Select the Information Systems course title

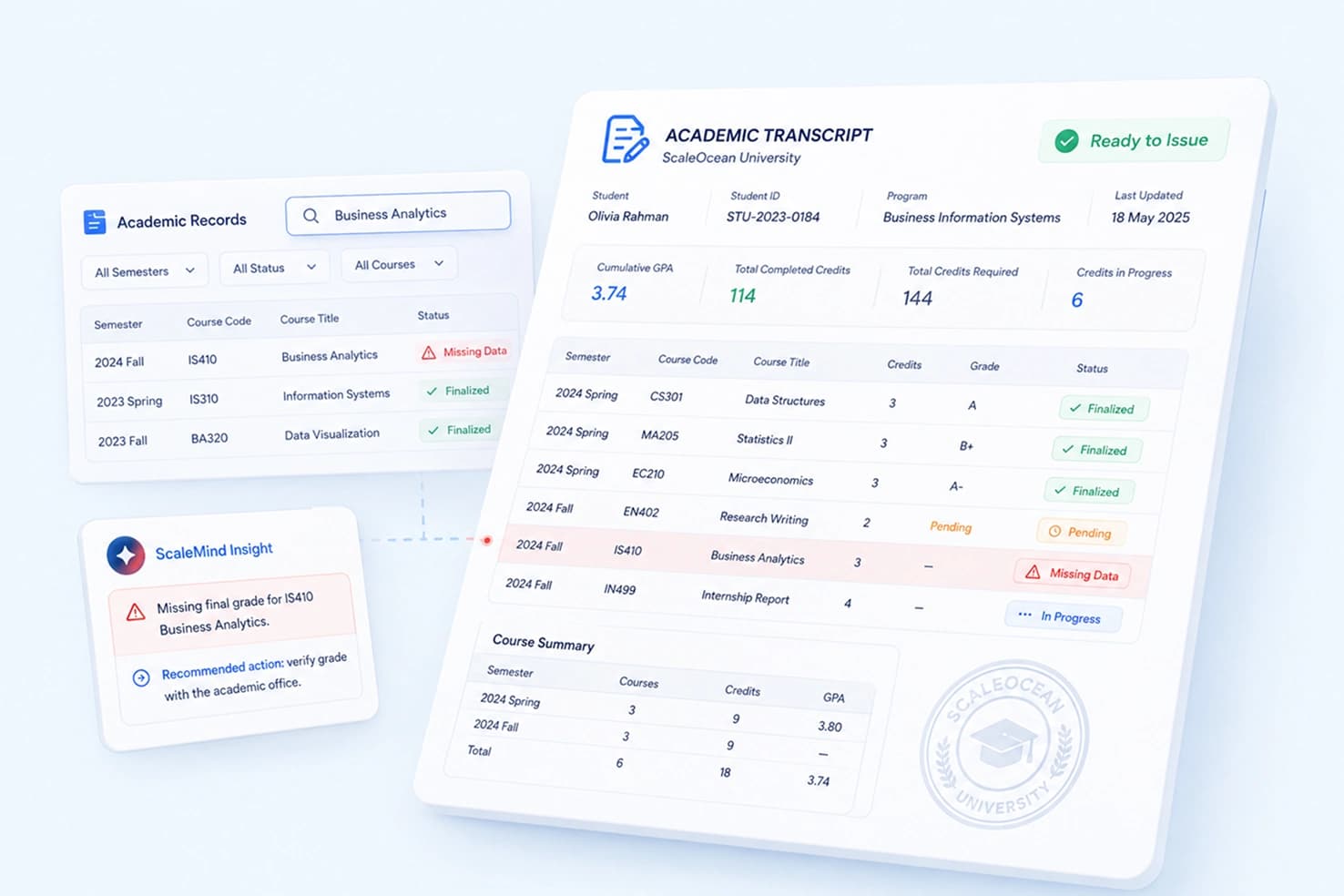tap(336, 395)
